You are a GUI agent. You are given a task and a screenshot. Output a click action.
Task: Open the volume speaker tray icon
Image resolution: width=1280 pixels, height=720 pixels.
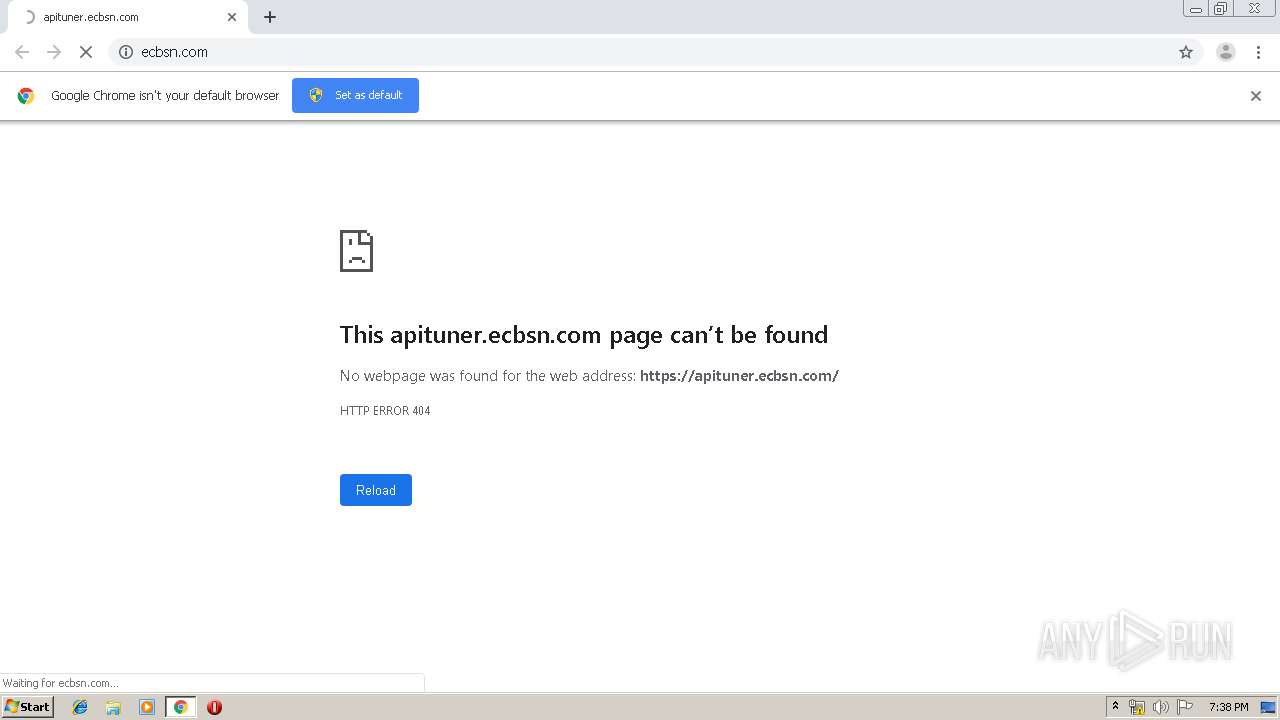pyautogui.click(x=1161, y=707)
